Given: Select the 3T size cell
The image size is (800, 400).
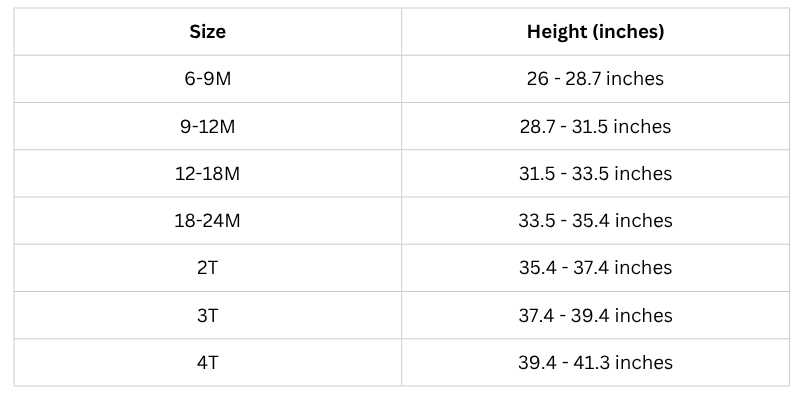Looking at the screenshot, I should [208, 315].
